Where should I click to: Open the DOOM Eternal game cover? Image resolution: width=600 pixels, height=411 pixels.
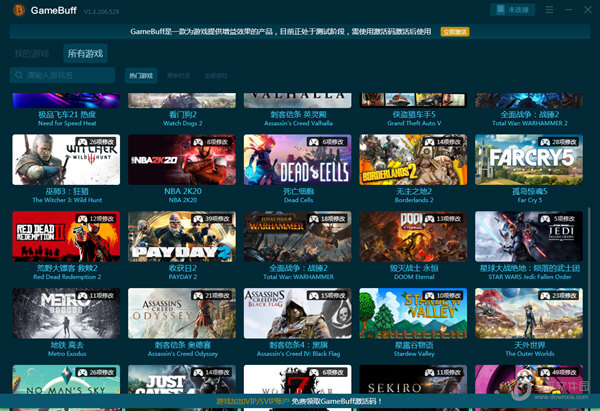(x=413, y=236)
